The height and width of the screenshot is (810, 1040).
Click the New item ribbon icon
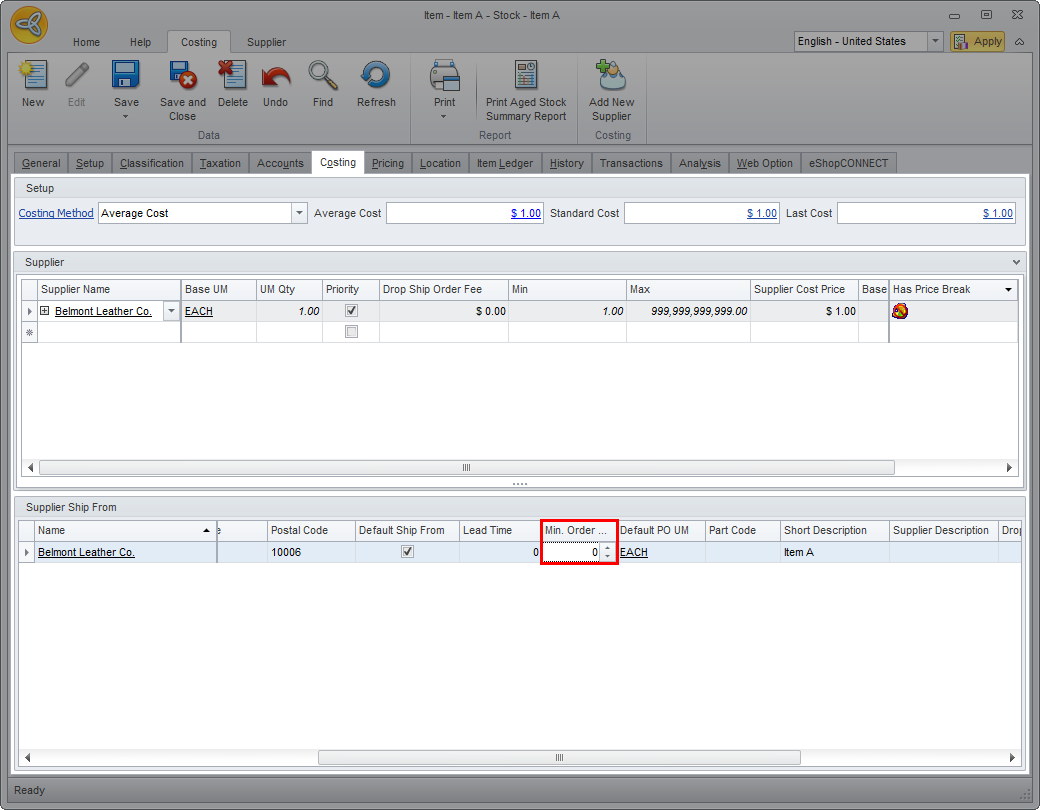(33, 77)
